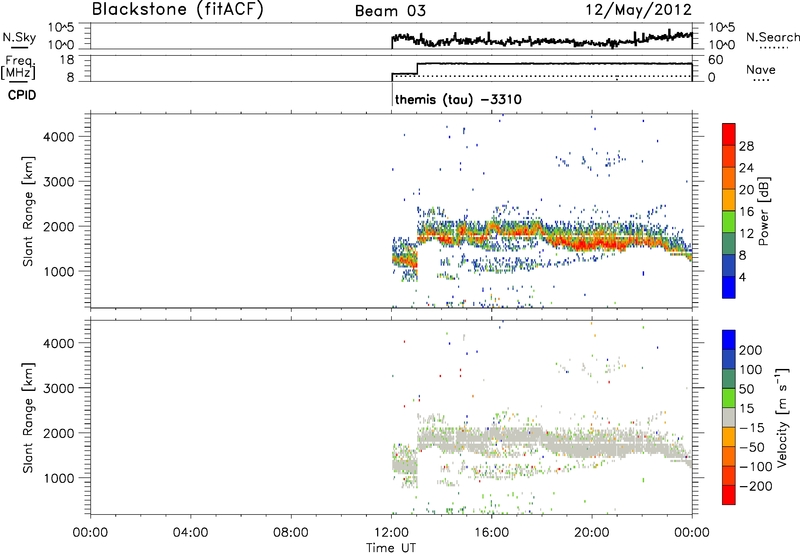Screen dimensions: 800x554
Task: Click the "18" frequency tick label
Action: pyautogui.click(x=65, y=60)
